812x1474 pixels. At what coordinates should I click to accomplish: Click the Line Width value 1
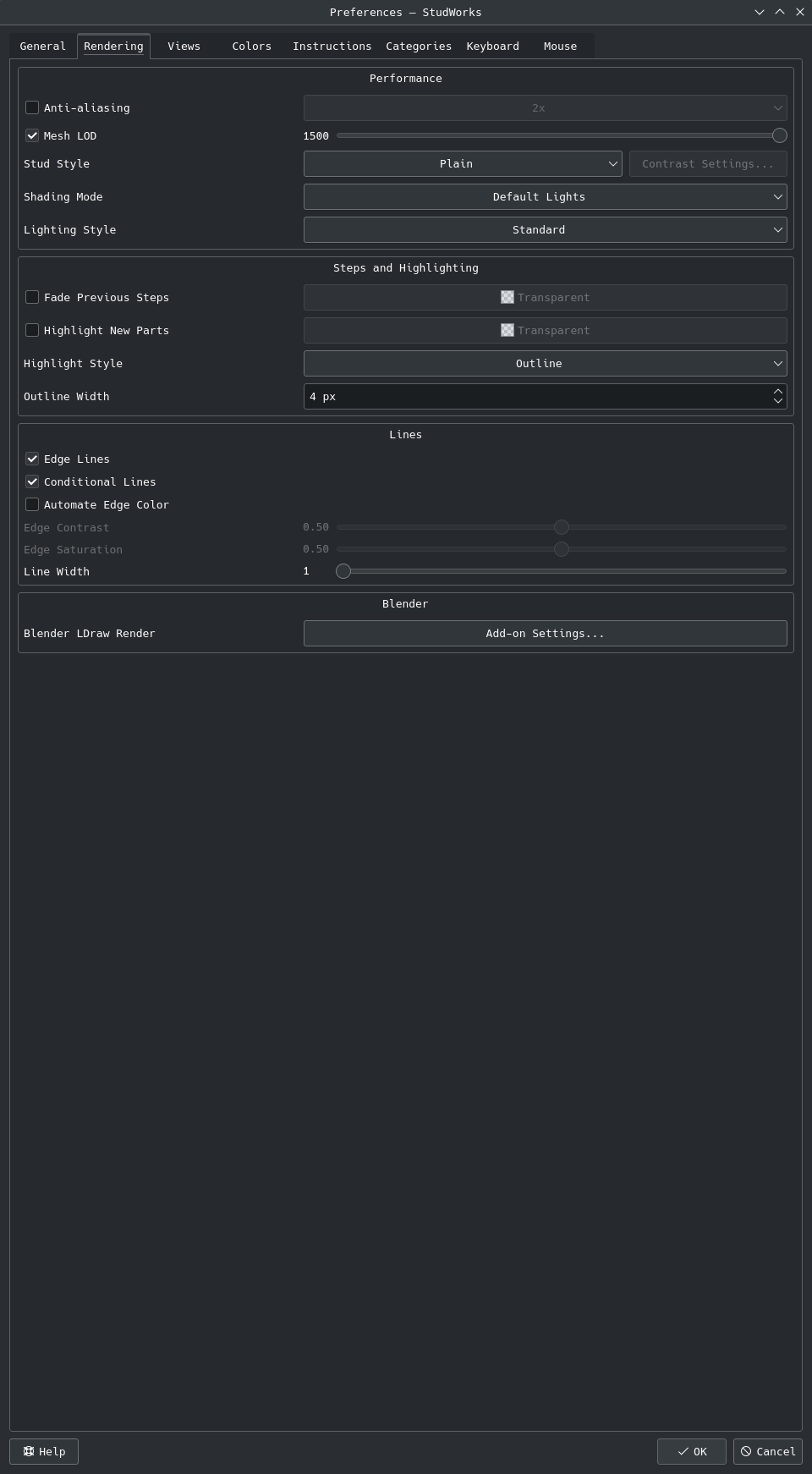[306, 571]
